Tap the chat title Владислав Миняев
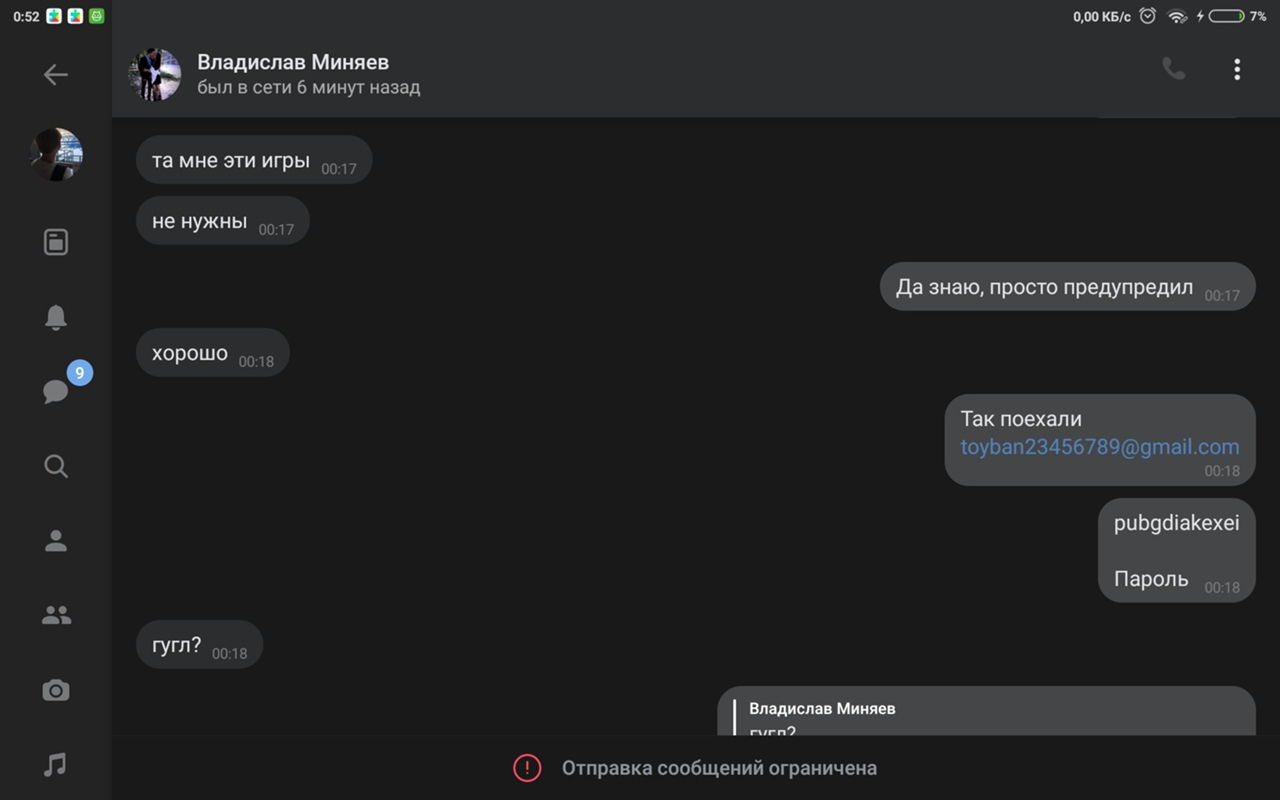 293,62
